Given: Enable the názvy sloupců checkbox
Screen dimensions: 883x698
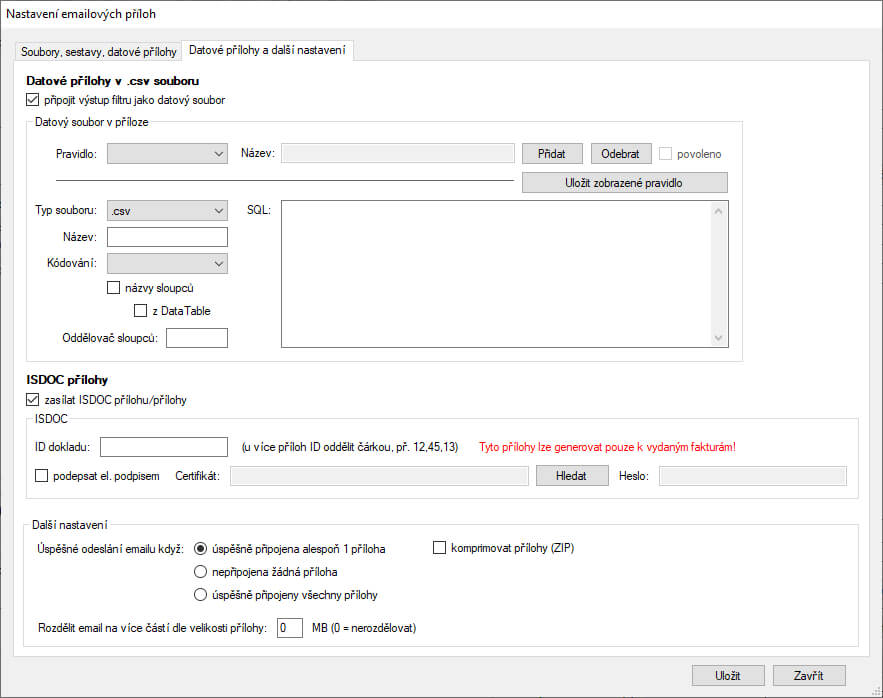Looking at the screenshot, I should pyautogui.click(x=114, y=288).
